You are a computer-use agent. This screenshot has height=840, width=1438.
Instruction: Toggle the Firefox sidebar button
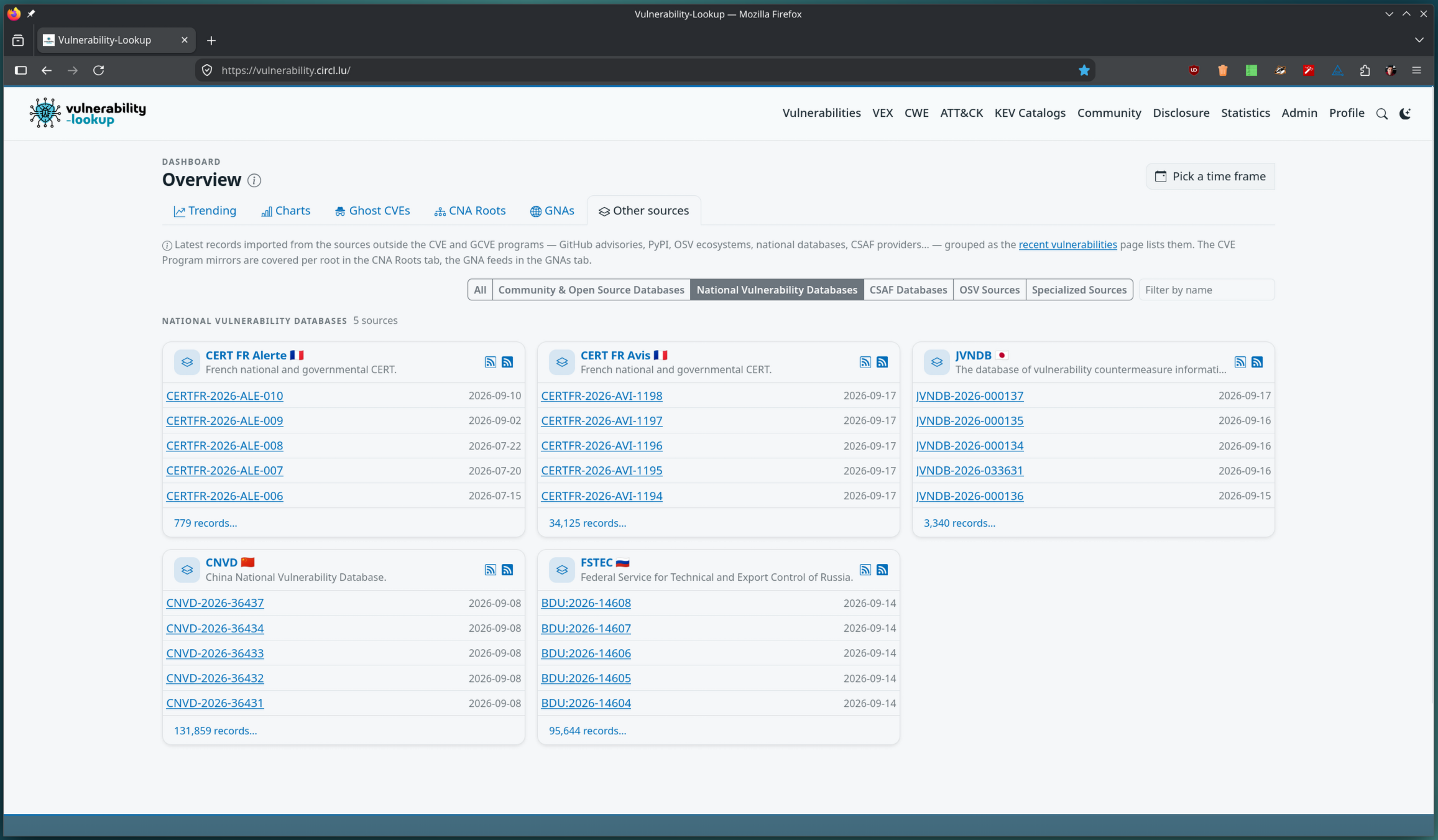tap(21, 70)
